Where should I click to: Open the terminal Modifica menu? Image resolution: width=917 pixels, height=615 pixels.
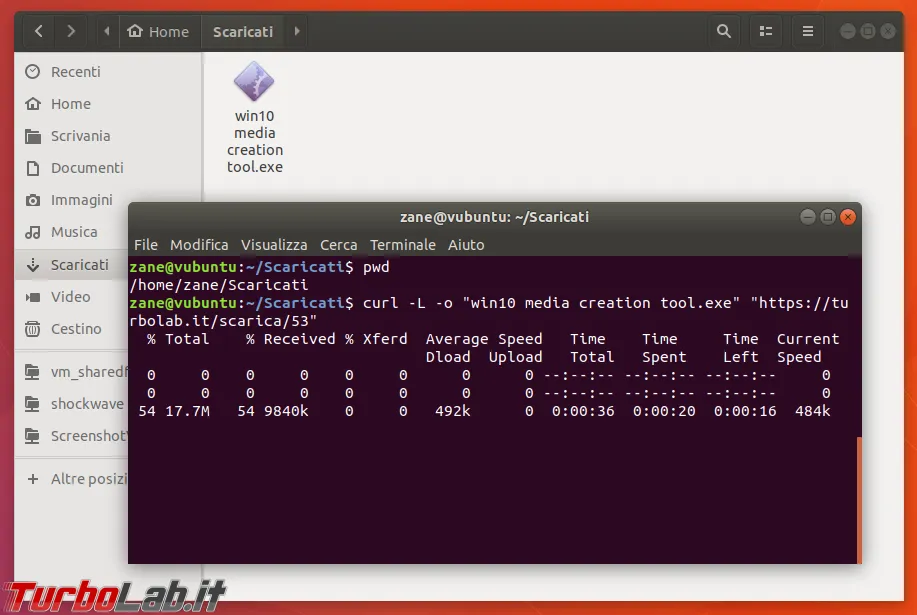tap(199, 244)
